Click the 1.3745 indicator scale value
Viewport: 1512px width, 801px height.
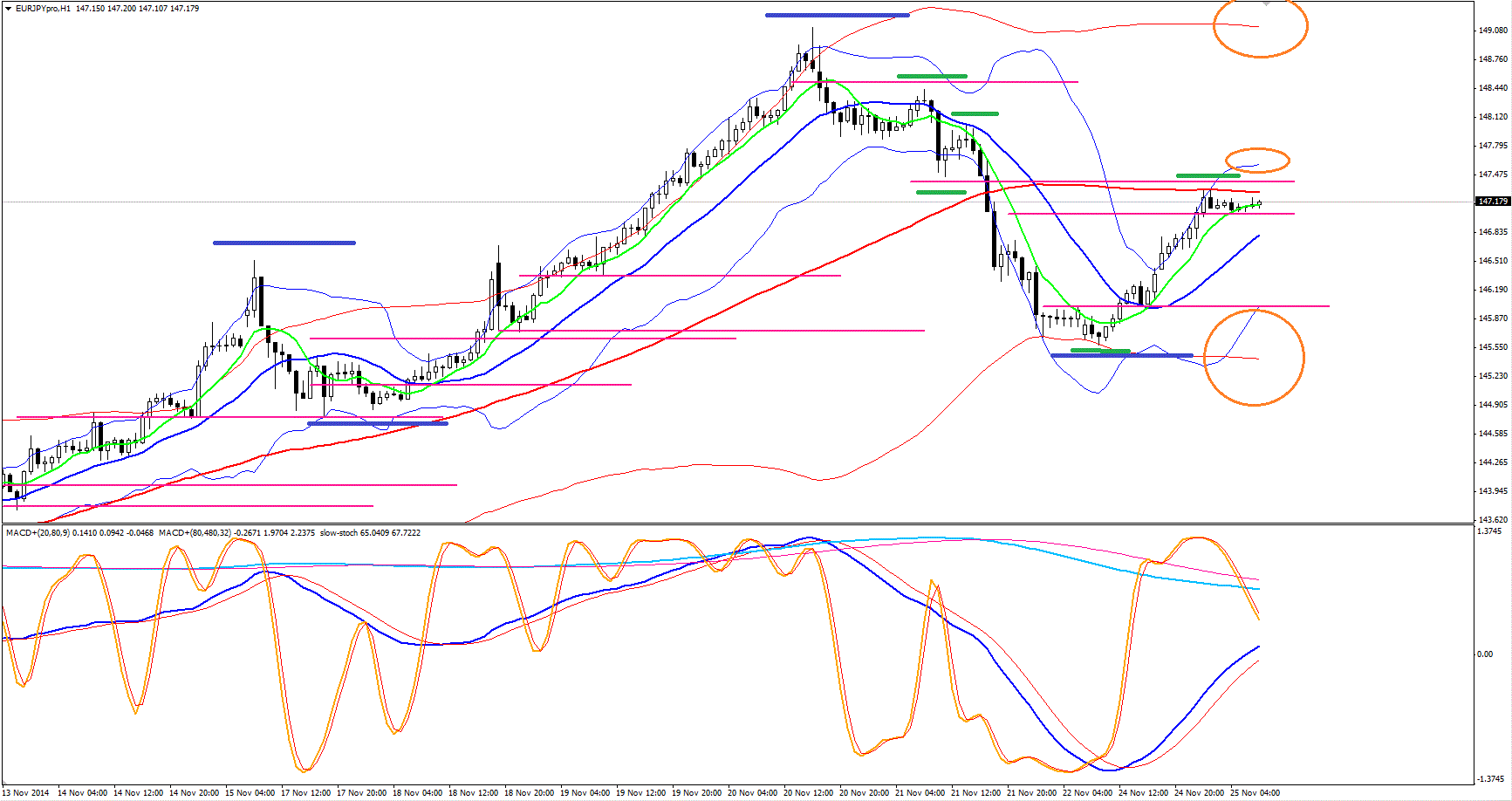tap(1491, 531)
